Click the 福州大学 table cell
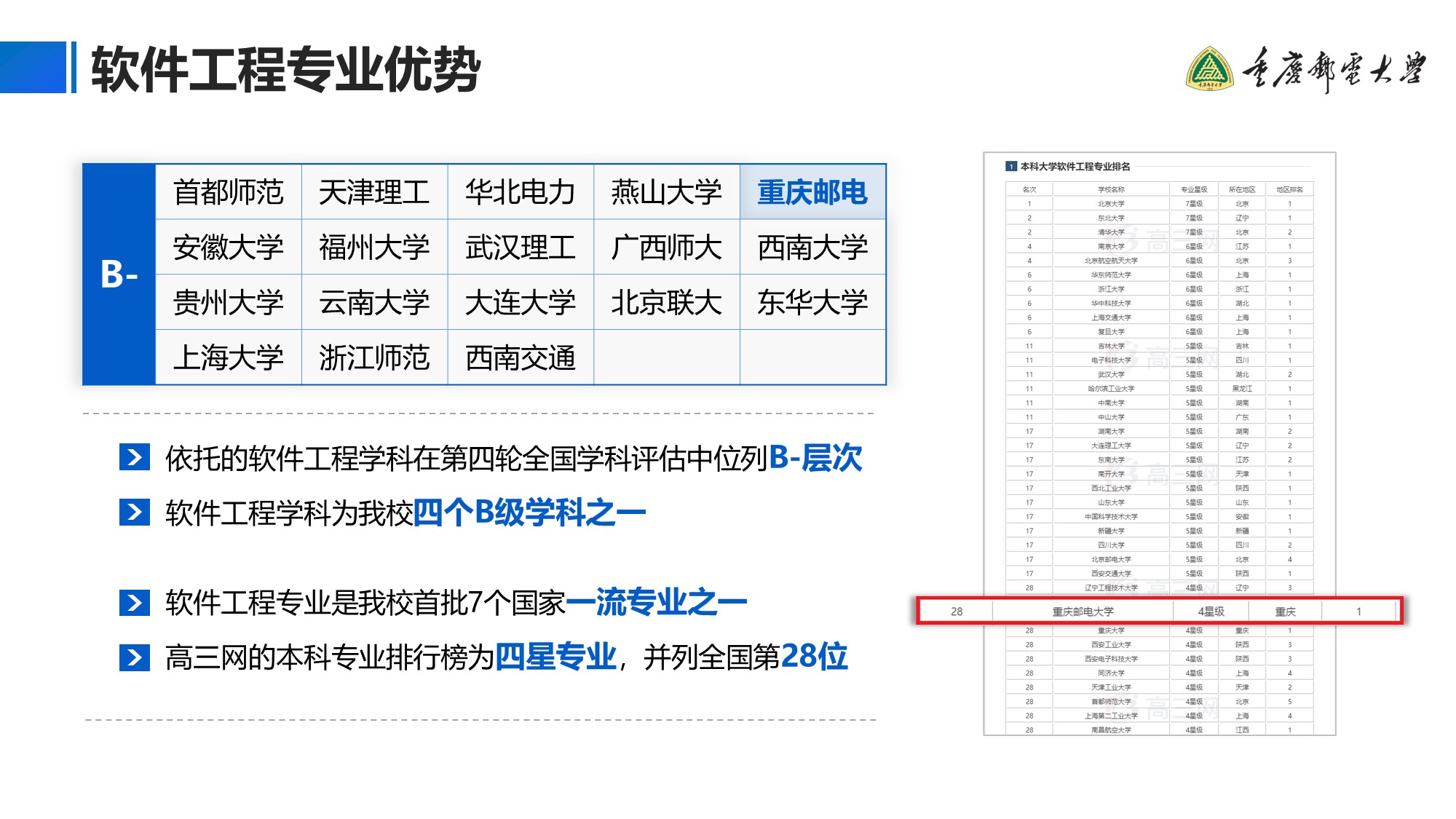This screenshot has height=819, width=1456. 375,248
